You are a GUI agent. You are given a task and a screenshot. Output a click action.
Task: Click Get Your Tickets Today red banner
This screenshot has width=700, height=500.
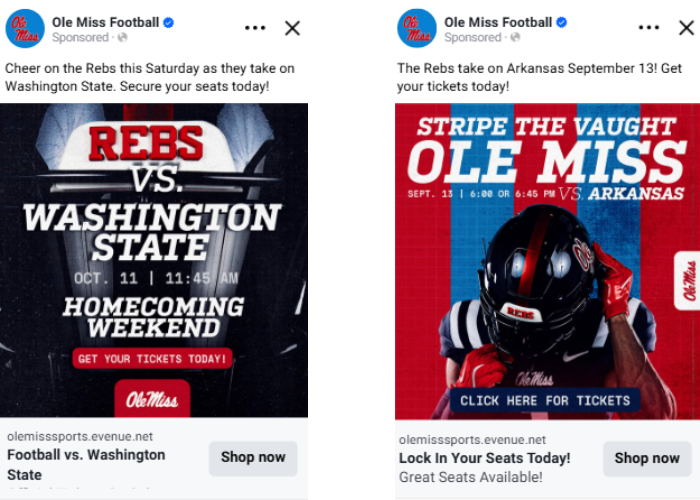(x=153, y=358)
